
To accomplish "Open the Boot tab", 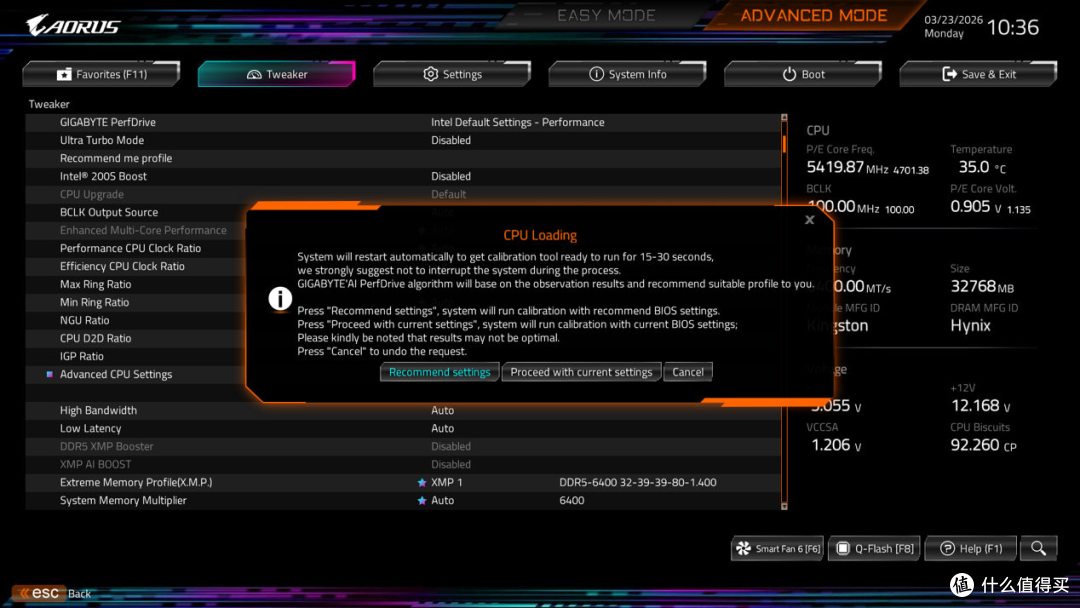I will (803, 74).
